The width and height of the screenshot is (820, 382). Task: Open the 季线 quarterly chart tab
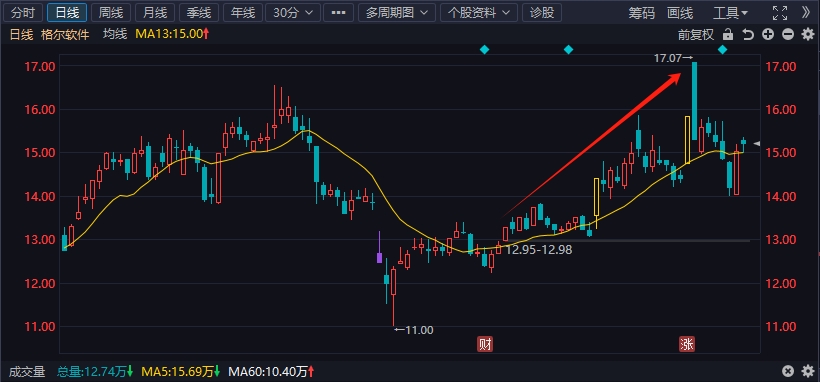pyautogui.click(x=199, y=13)
